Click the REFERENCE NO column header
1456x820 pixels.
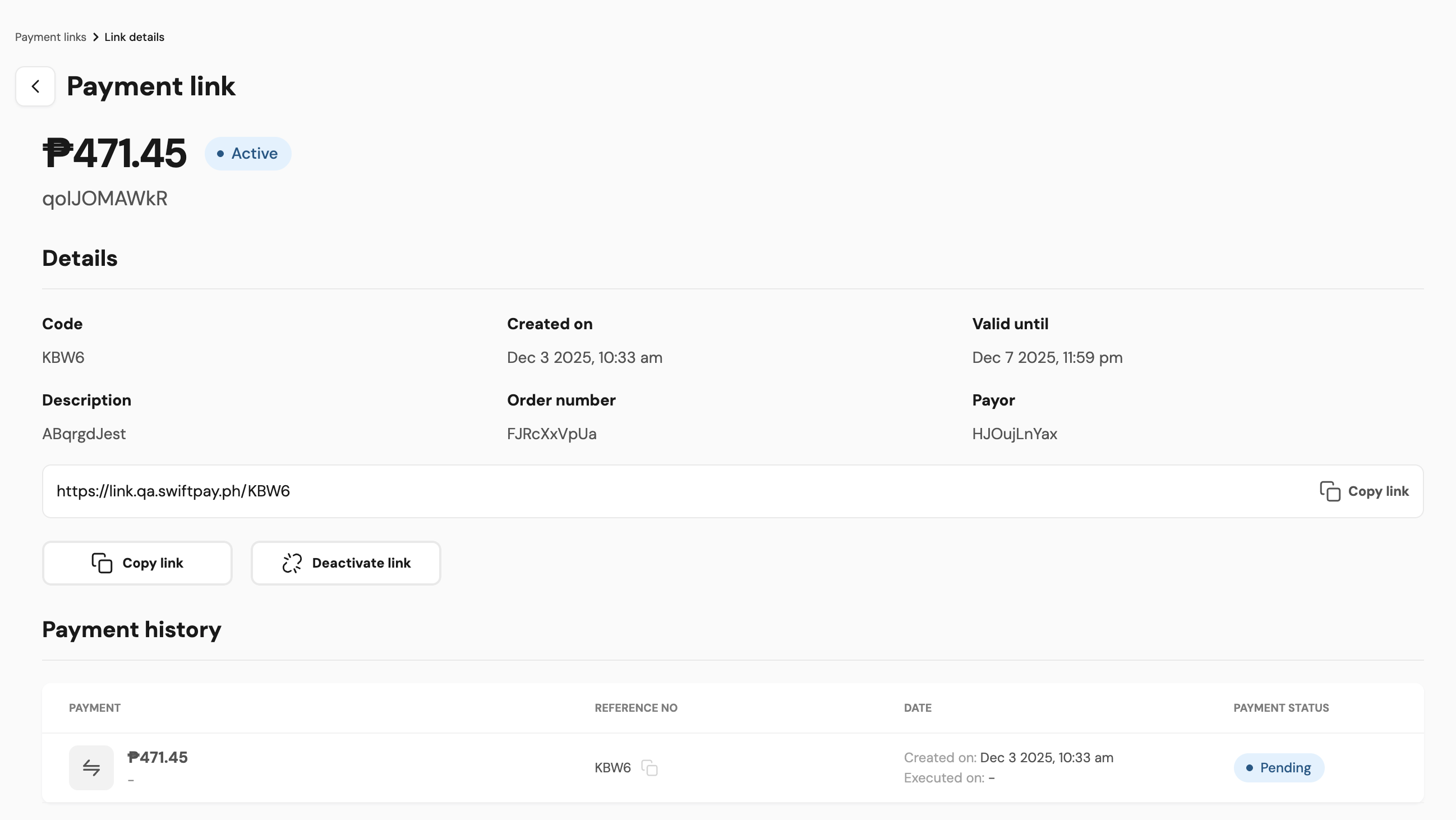[635, 707]
